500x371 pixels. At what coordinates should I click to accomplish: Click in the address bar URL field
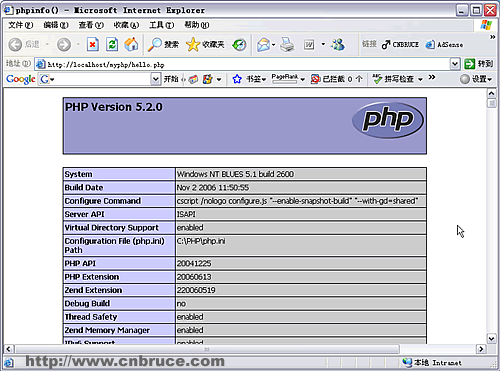[248, 64]
